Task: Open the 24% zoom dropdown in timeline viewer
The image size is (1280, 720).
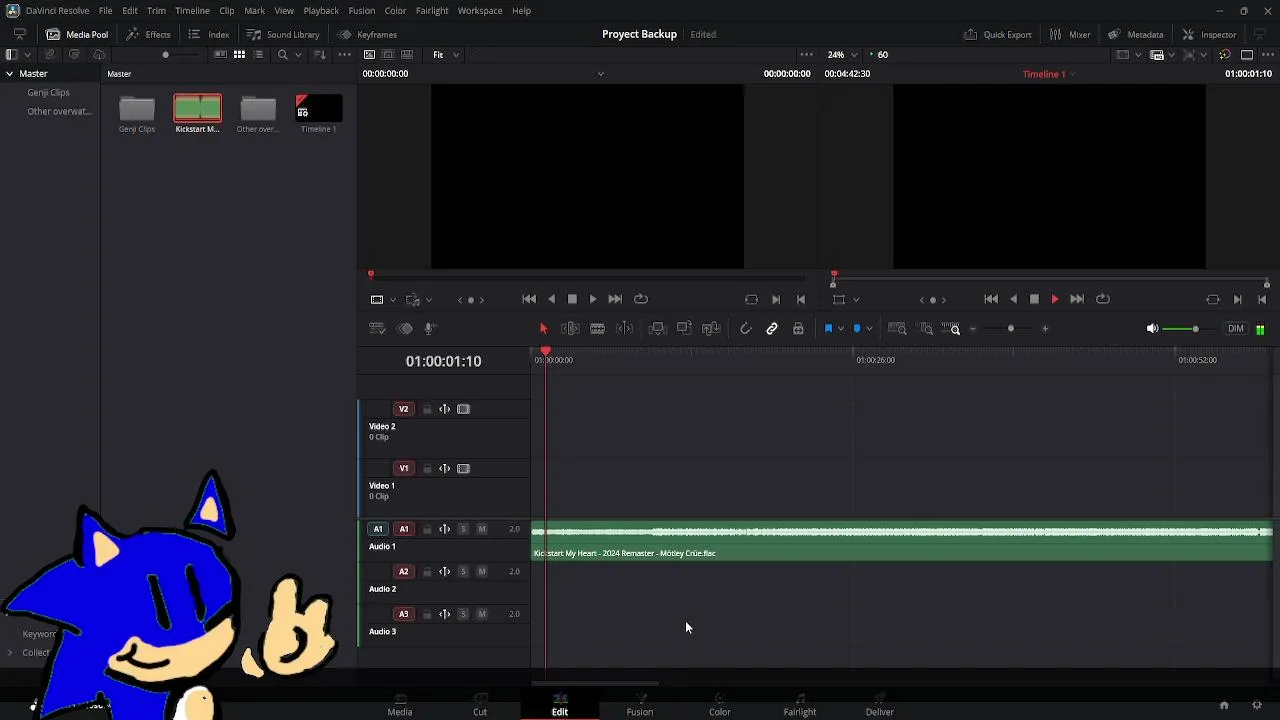Action: pos(843,55)
